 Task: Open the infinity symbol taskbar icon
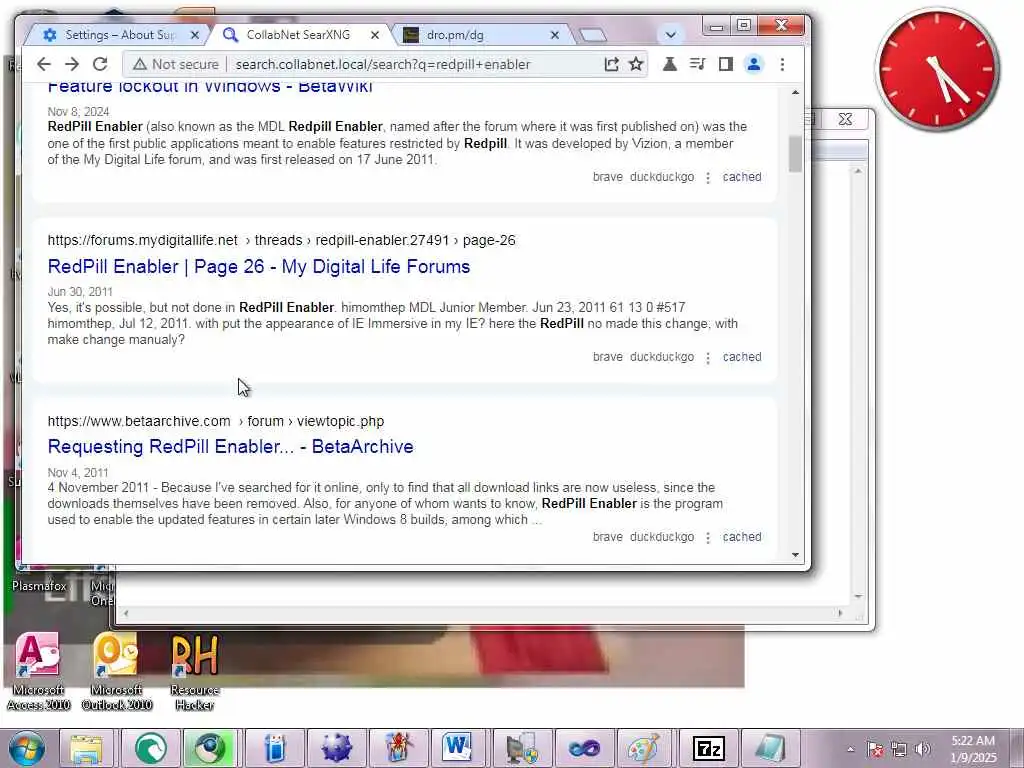click(584, 748)
